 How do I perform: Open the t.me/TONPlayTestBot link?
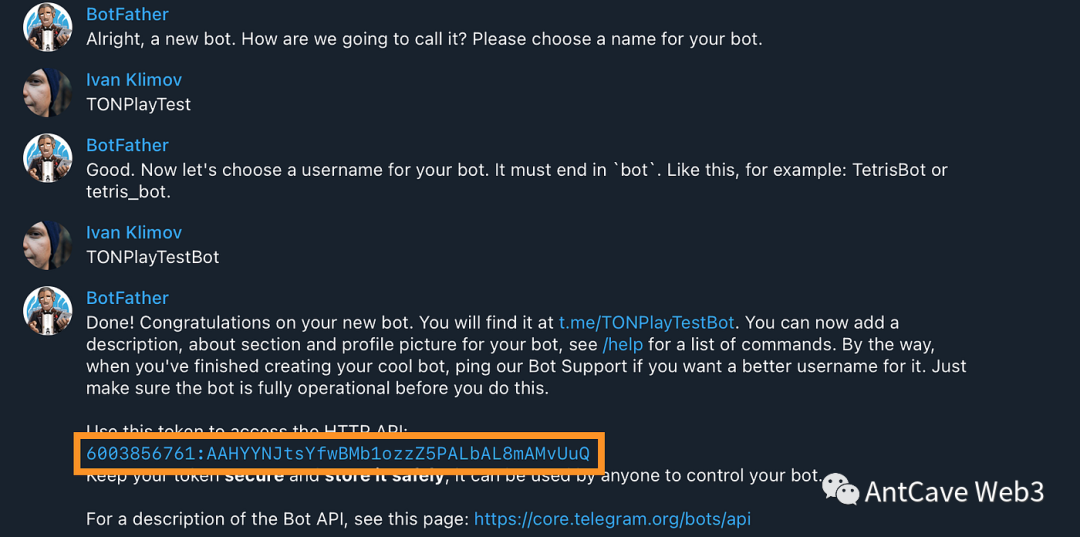(x=647, y=323)
